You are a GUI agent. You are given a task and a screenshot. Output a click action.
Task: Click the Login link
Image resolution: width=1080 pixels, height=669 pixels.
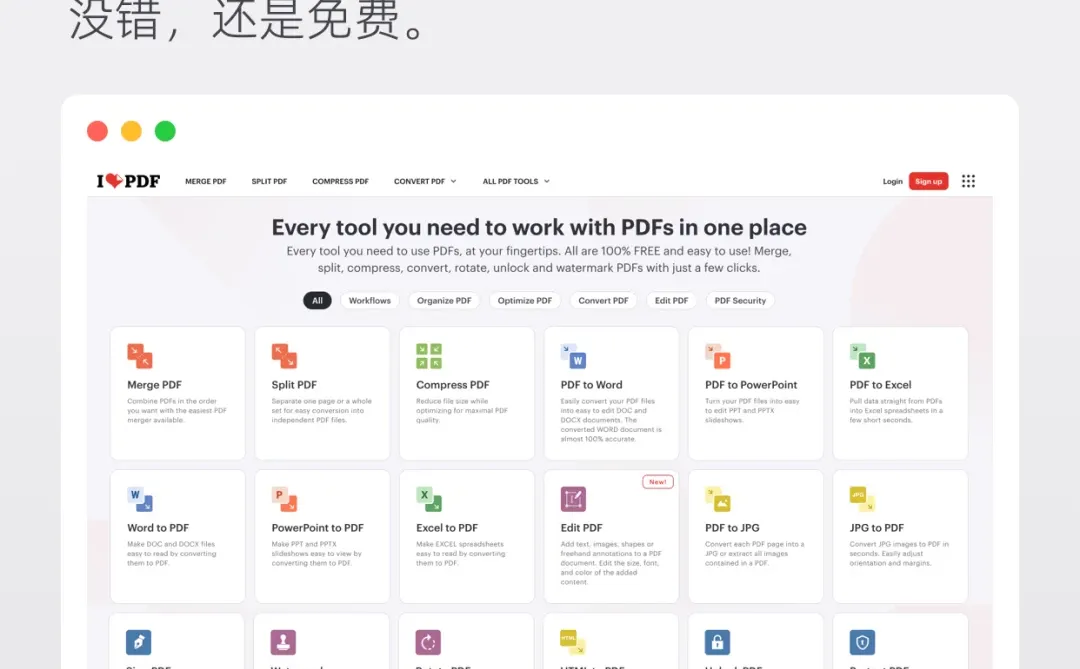click(x=893, y=181)
